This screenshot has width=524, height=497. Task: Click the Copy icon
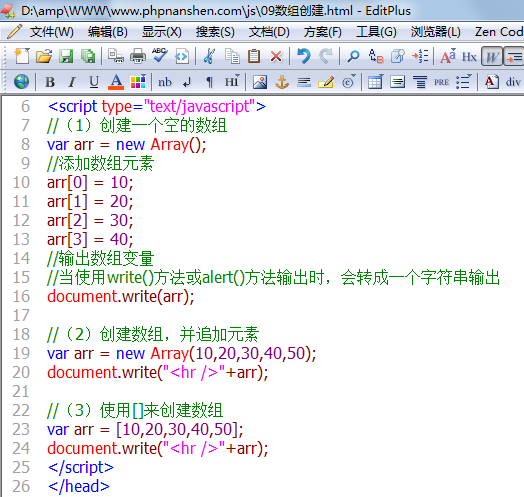pyautogui.click(x=232, y=56)
